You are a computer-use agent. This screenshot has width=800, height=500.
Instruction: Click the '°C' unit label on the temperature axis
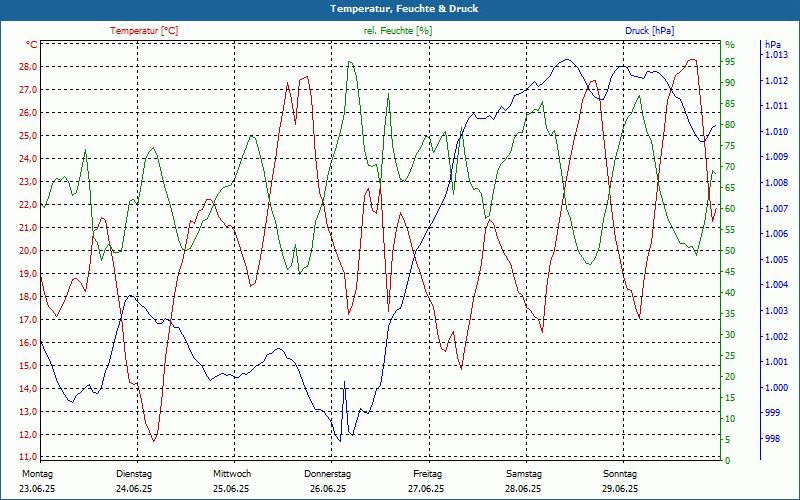(32, 45)
